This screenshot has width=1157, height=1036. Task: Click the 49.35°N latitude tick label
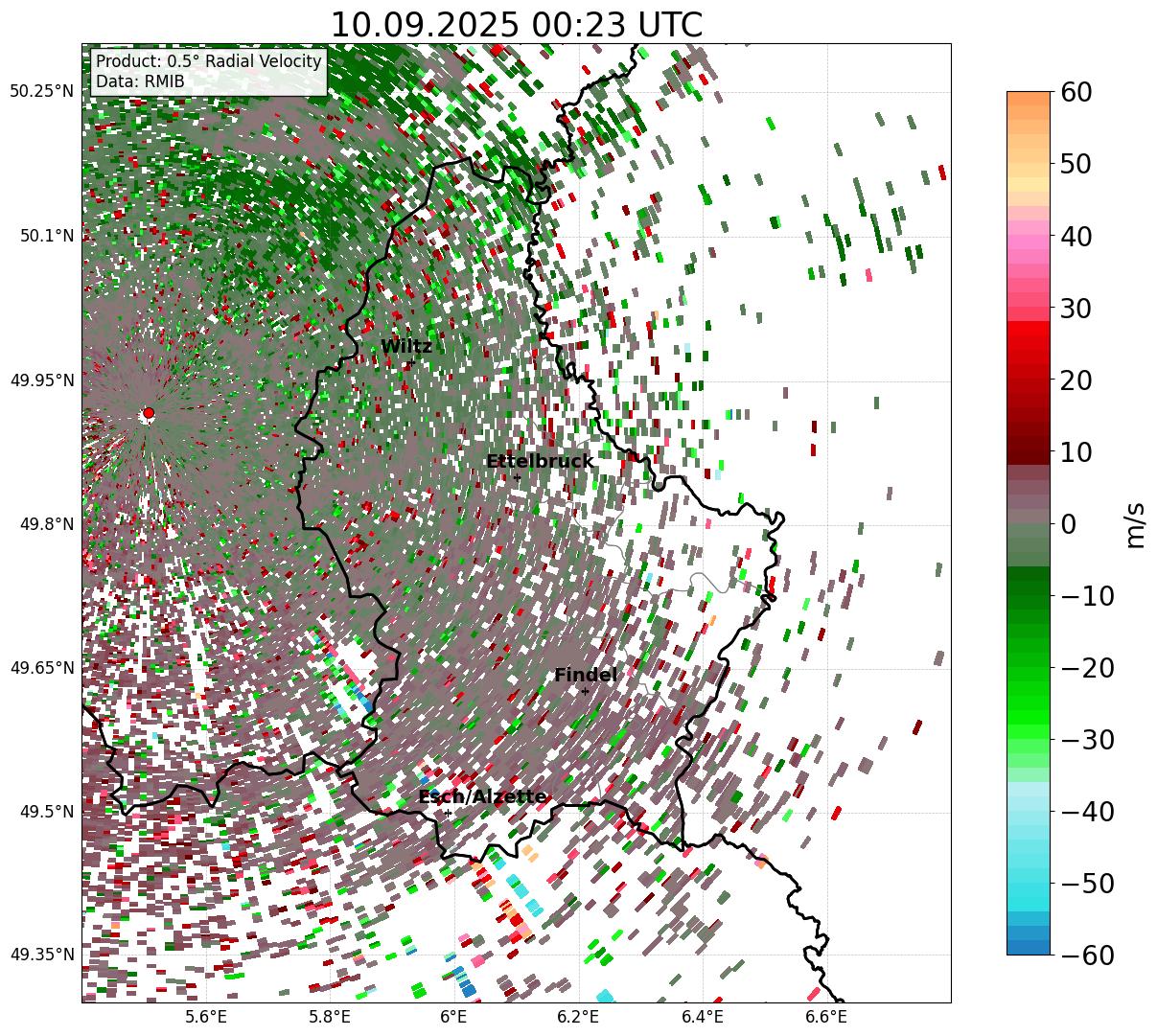click(41, 955)
